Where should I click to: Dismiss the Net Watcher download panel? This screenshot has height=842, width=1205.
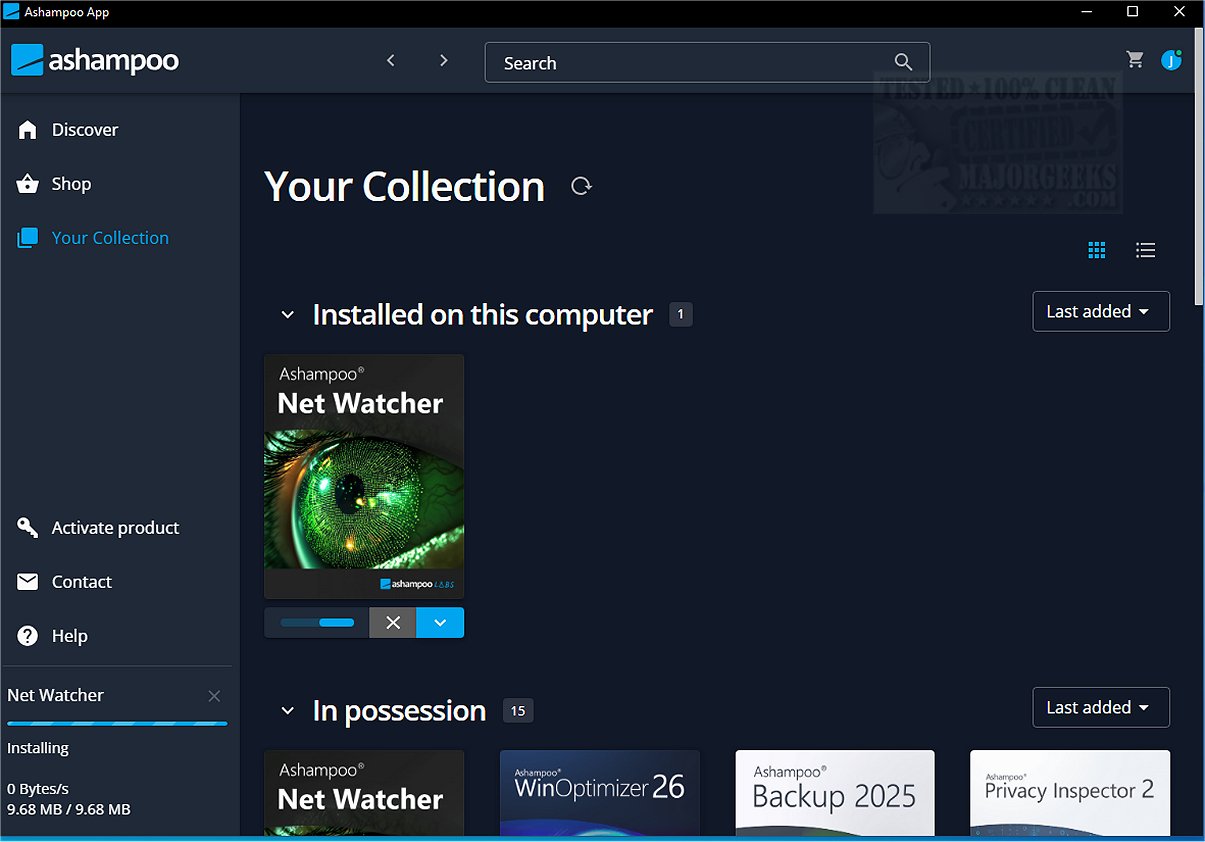tap(214, 696)
